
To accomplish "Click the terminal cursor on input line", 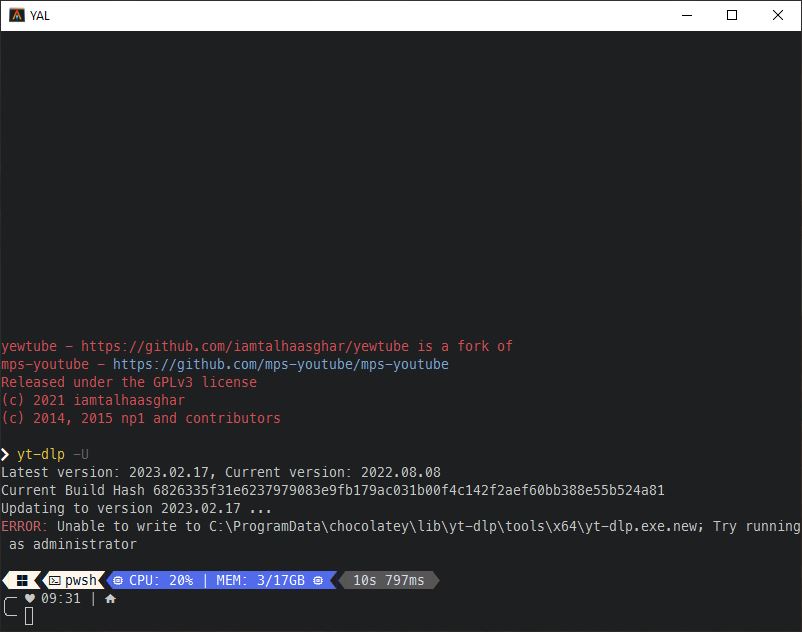I will pos(29,616).
